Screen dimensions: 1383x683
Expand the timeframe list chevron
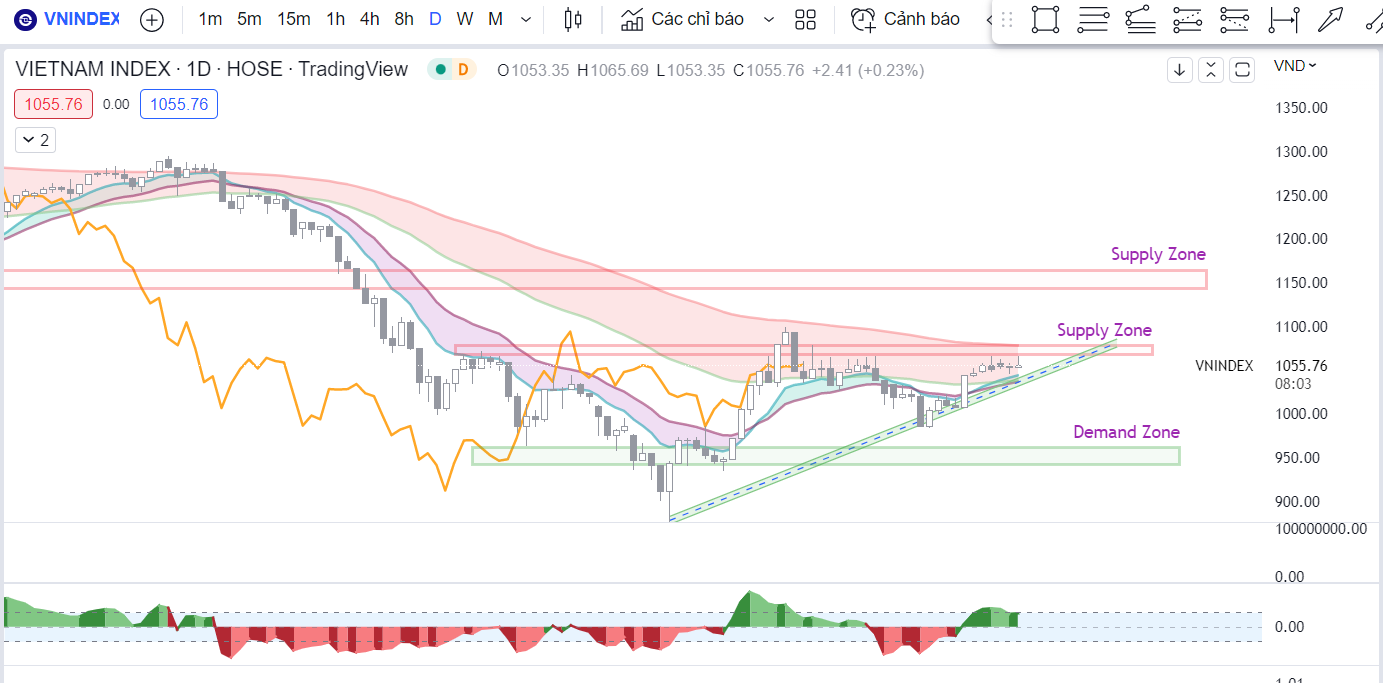(x=526, y=19)
